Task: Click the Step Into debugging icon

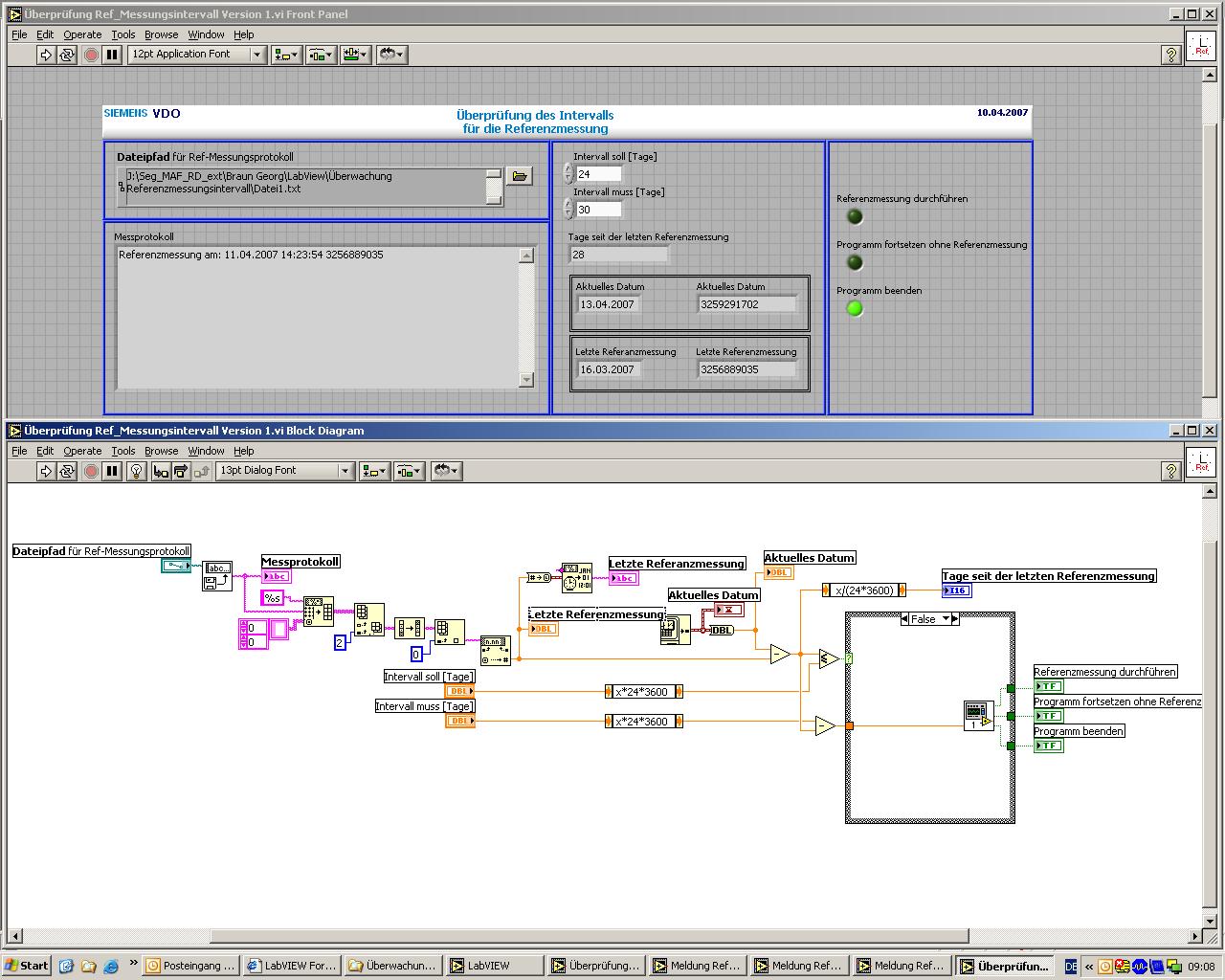Action: point(161,471)
